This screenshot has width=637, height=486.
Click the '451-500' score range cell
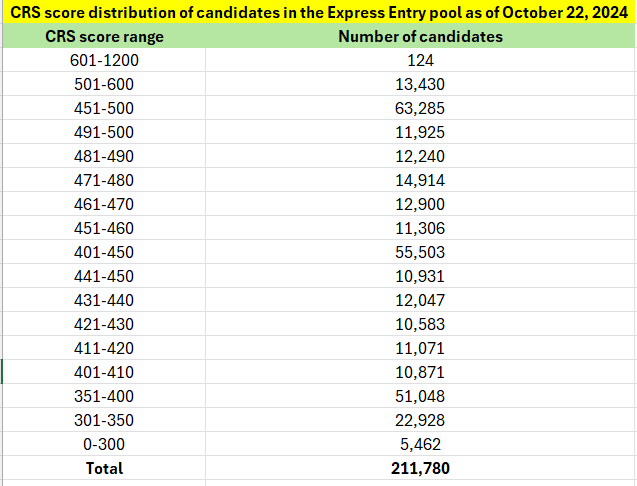[x=104, y=108]
